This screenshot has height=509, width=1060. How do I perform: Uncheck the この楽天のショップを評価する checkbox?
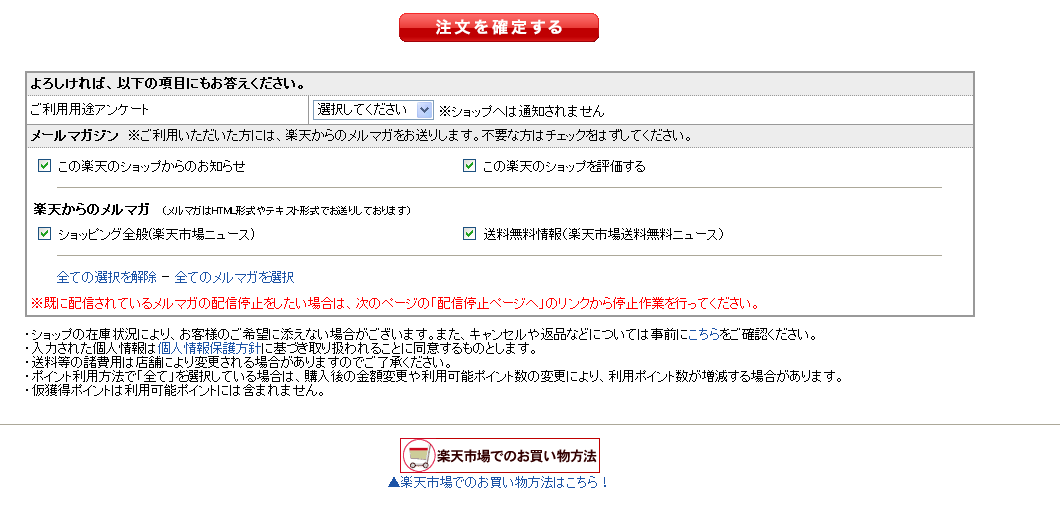click(x=469, y=166)
